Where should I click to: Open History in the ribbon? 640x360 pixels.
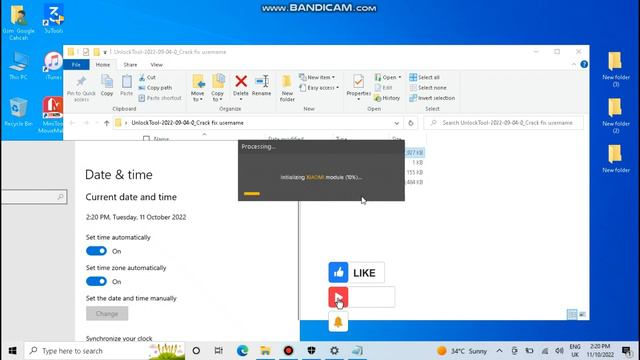point(387,98)
